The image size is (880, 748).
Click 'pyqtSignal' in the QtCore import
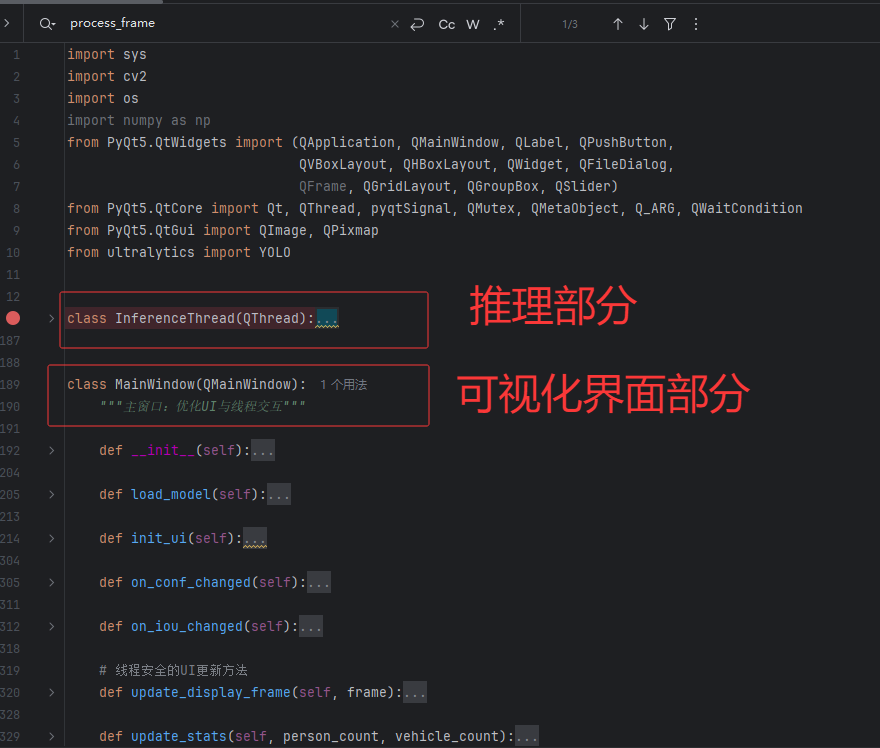pyautogui.click(x=411, y=208)
